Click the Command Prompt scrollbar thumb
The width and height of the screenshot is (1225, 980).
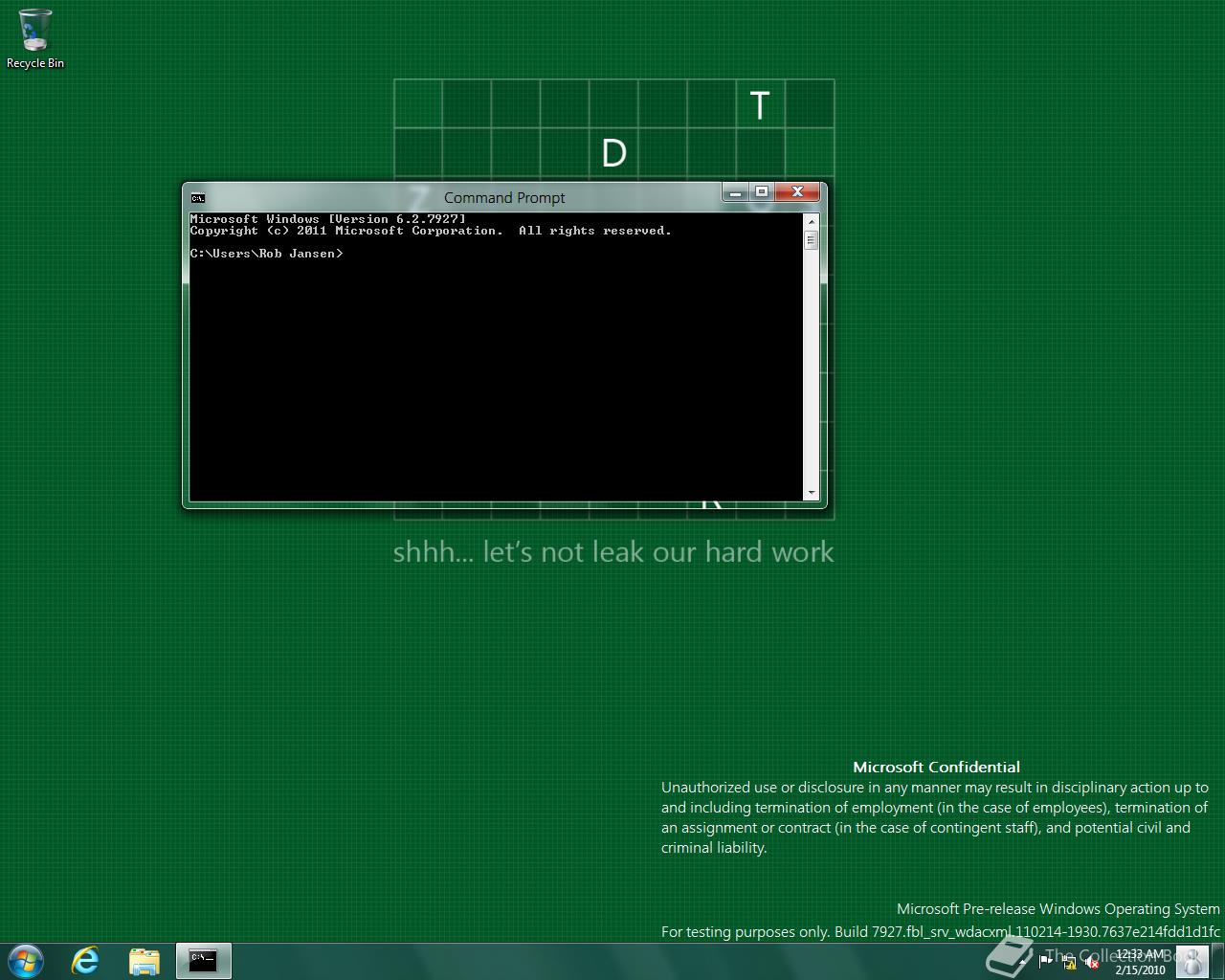(812, 239)
